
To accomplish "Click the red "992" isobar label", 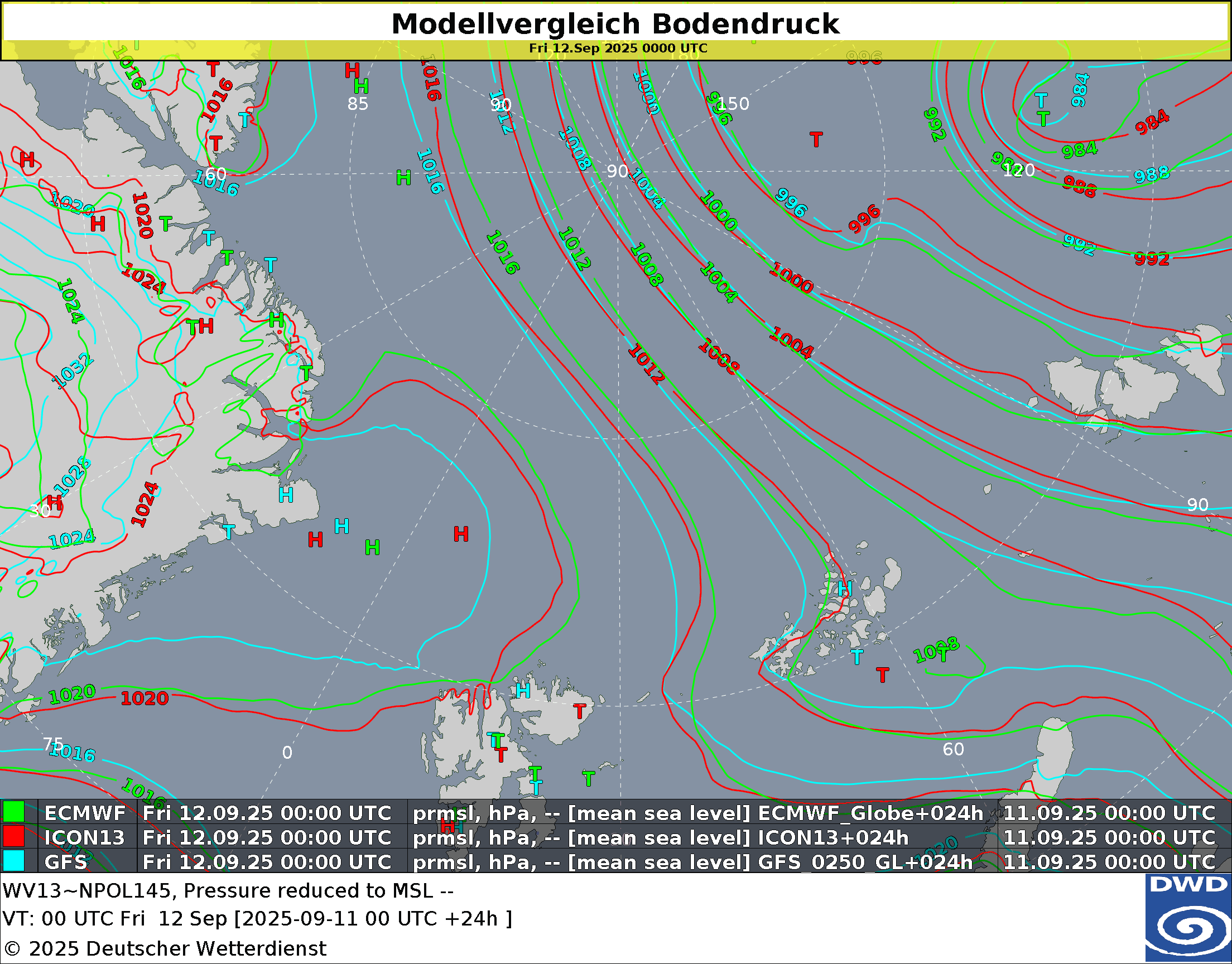I will pos(1152,258).
